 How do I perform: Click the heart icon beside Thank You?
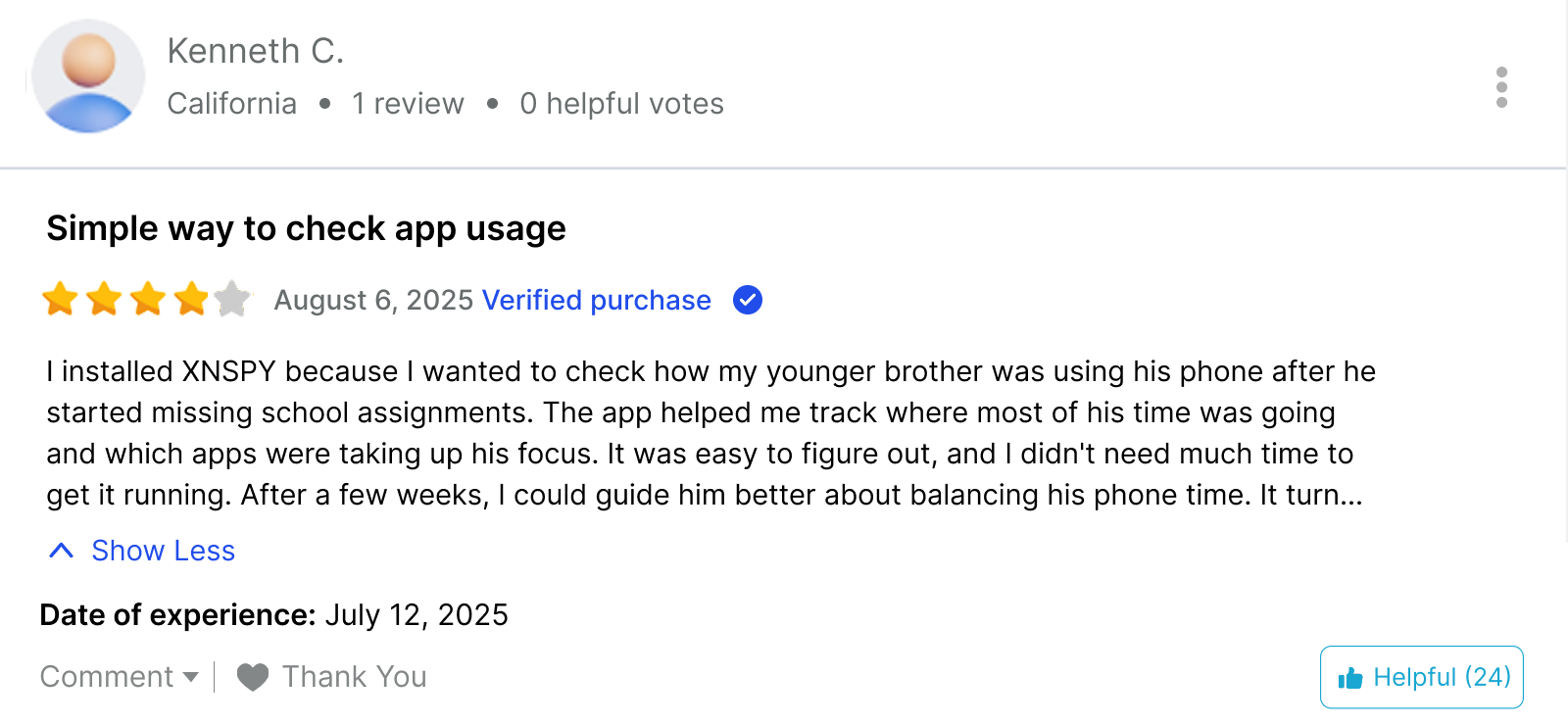253,677
